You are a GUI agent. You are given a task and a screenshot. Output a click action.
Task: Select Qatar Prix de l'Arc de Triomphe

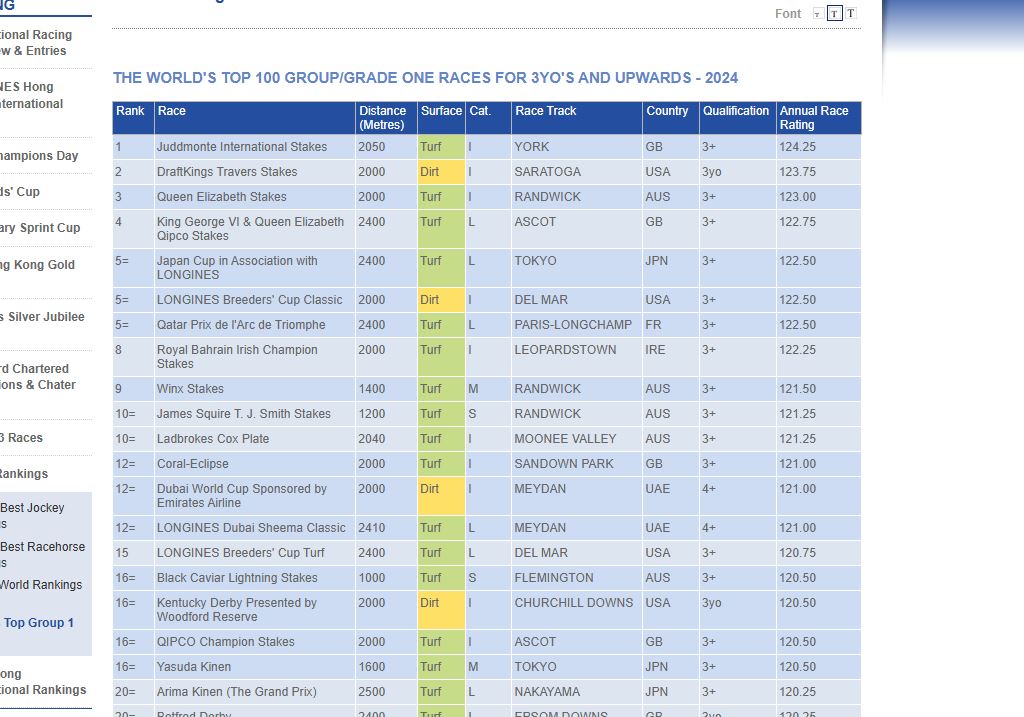(x=241, y=325)
